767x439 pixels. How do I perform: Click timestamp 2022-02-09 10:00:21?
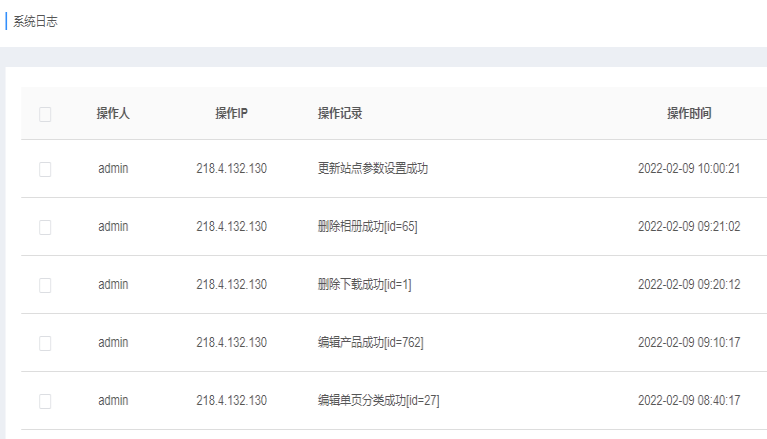689,168
